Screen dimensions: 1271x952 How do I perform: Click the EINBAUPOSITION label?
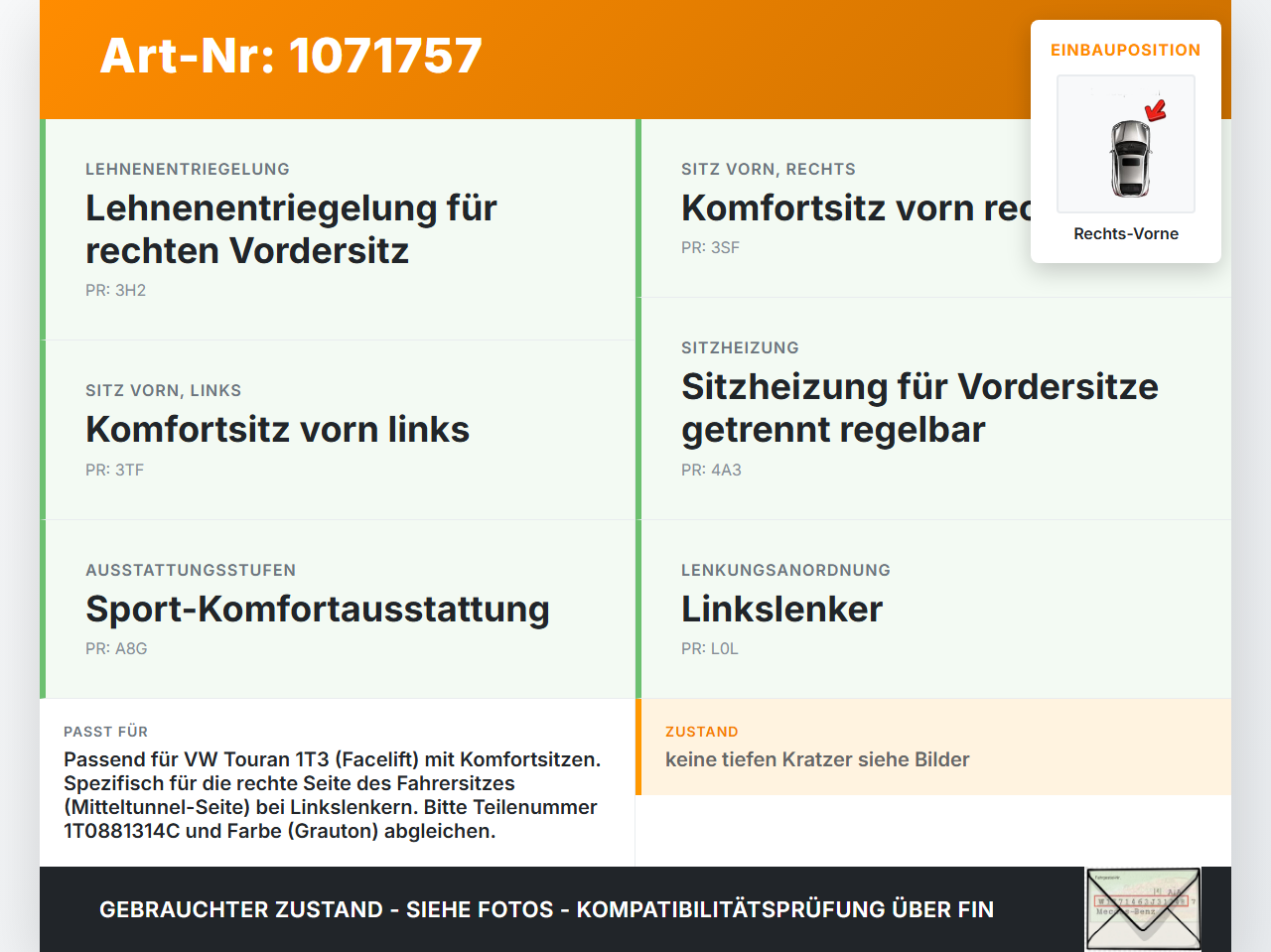pos(1126,50)
